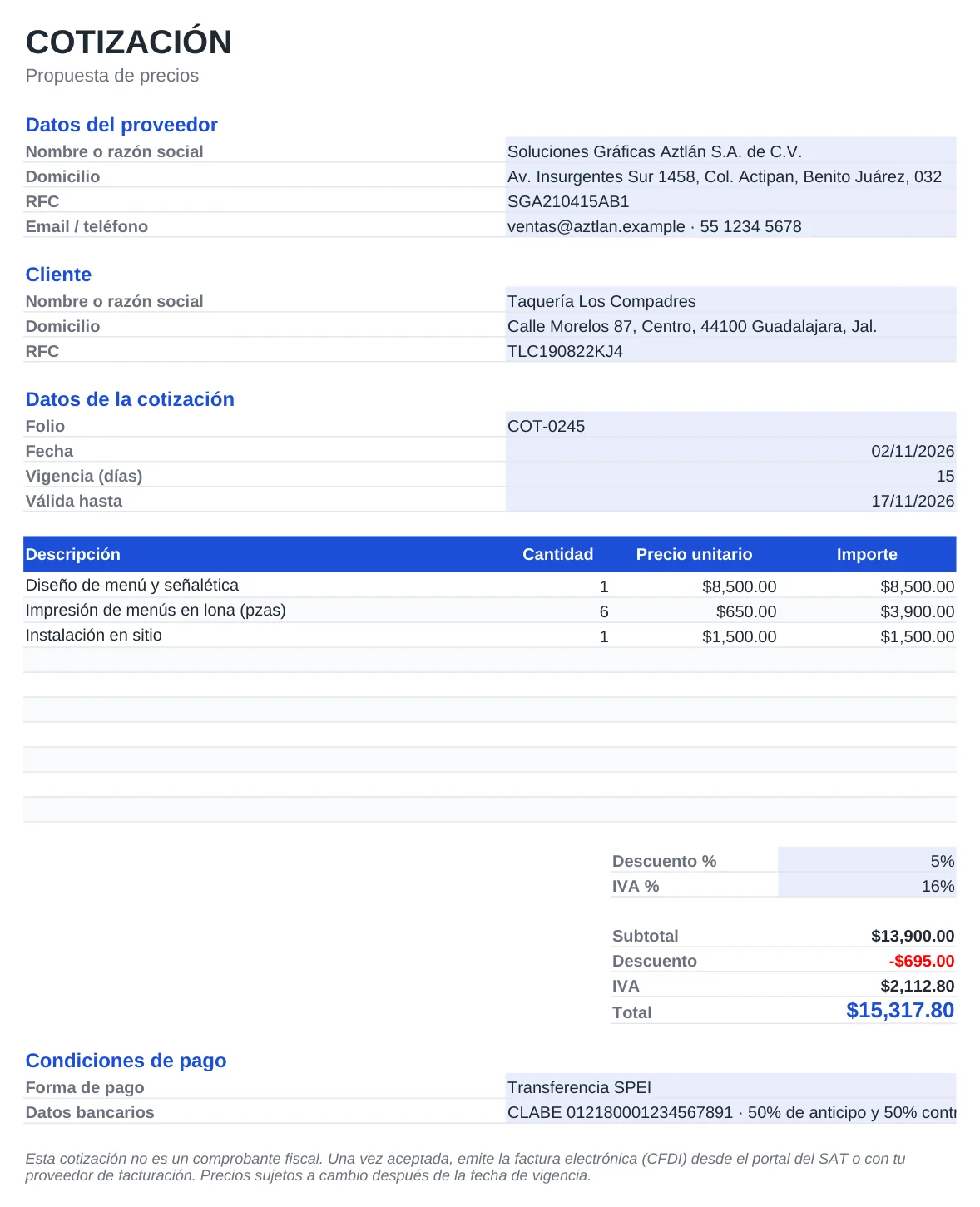Click the subtotal value '$13,900.00'
The width and height of the screenshot is (980, 1207).
[x=913, y=936]
